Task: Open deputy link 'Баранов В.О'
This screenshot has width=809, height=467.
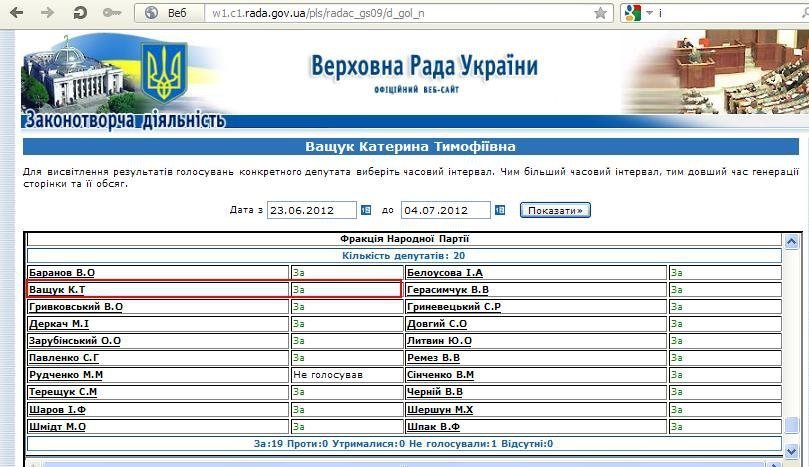Action: (x=62, y=272)
